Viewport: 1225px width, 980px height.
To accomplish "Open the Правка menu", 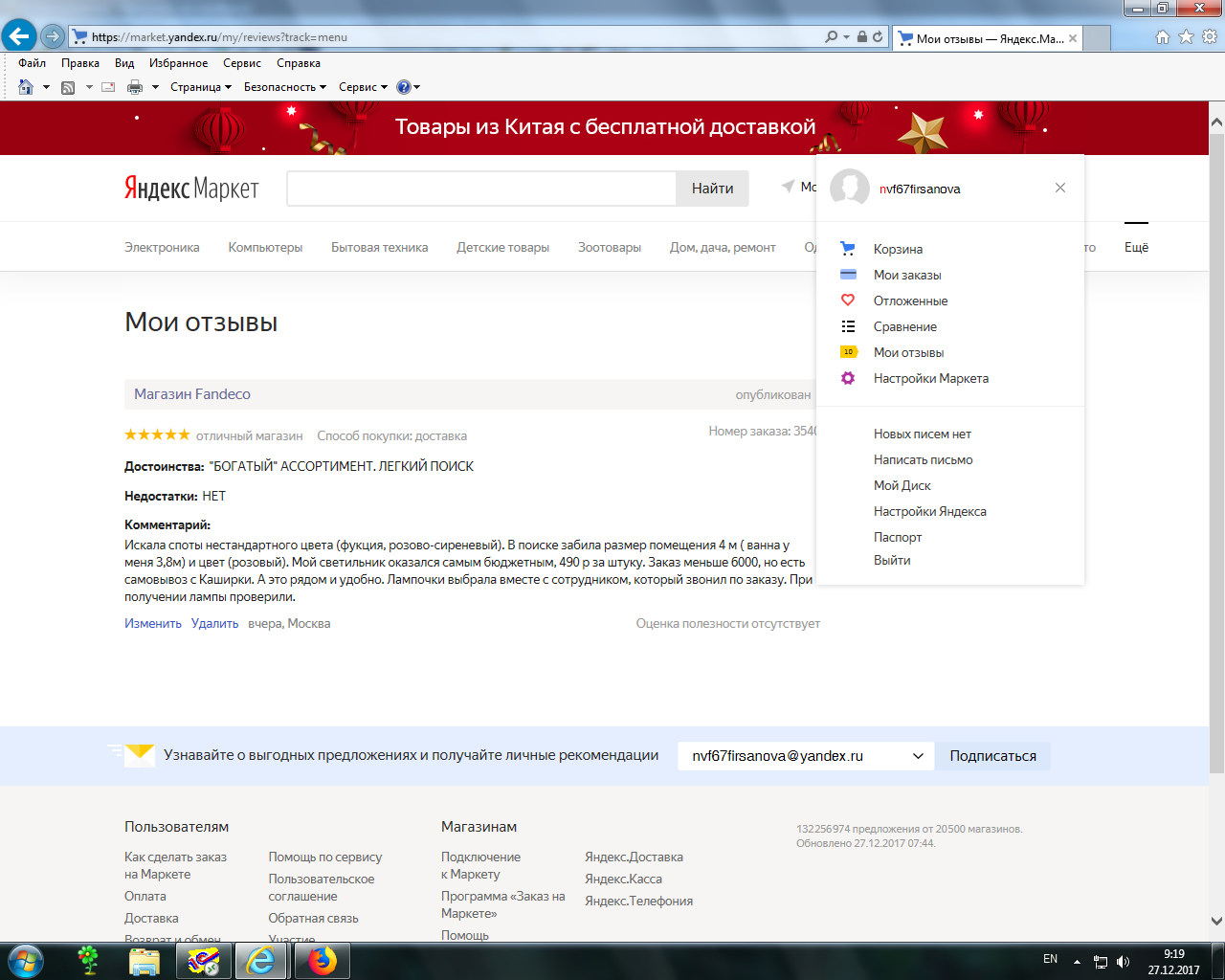I will [80, 63].
